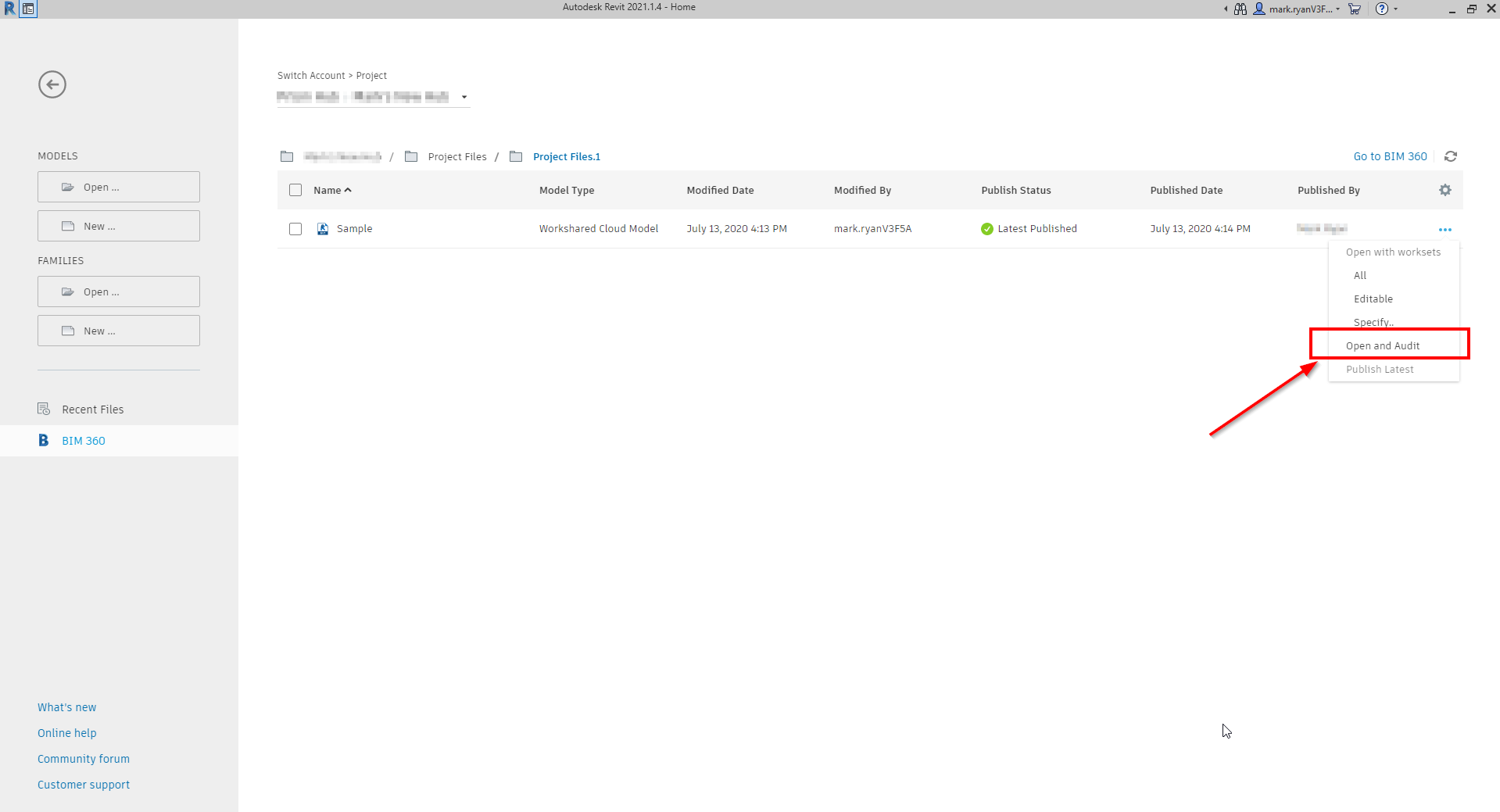Open the project selector dropdown

pos(374,97)
